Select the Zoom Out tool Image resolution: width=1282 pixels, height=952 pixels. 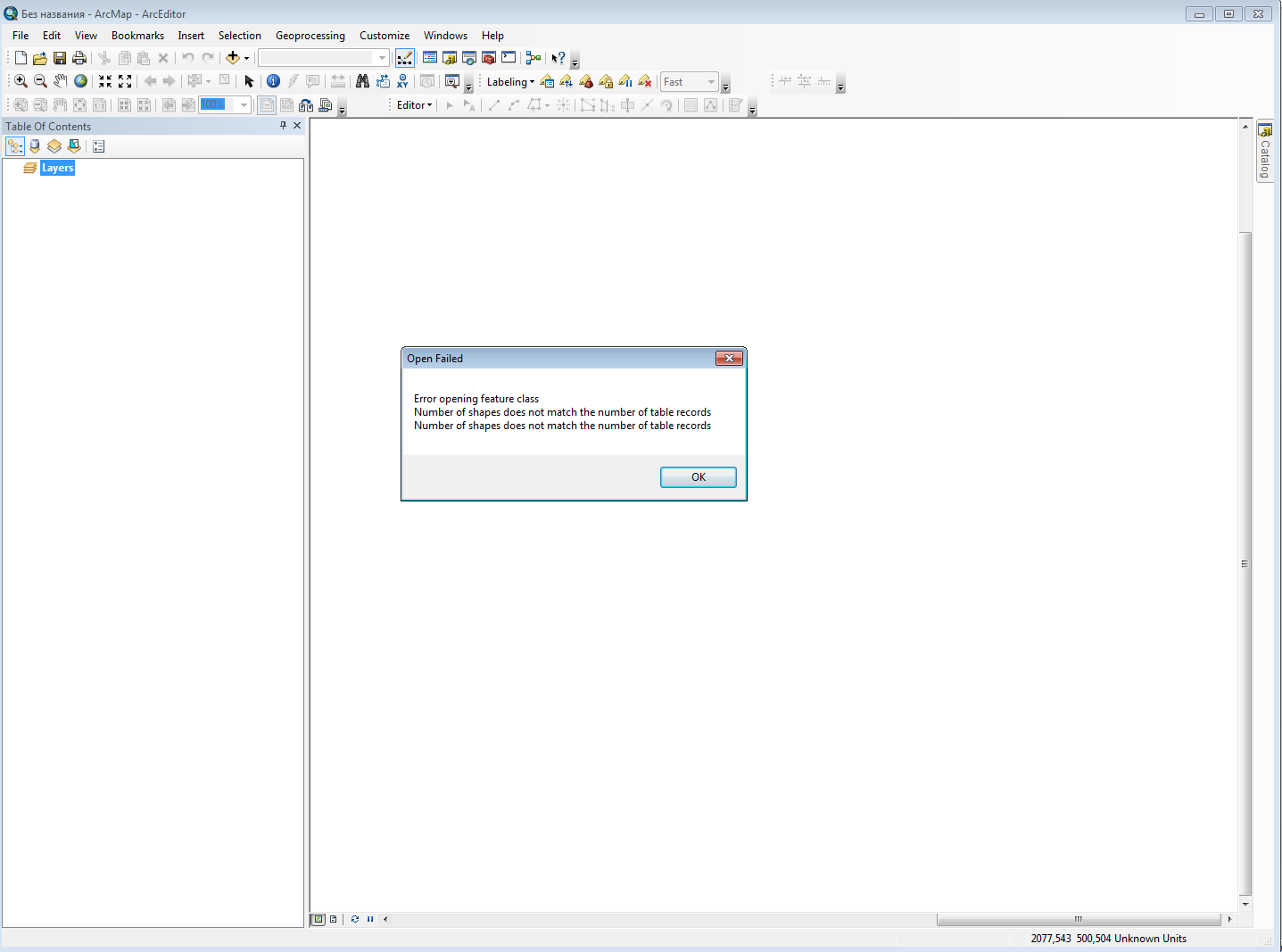point(40,81)
